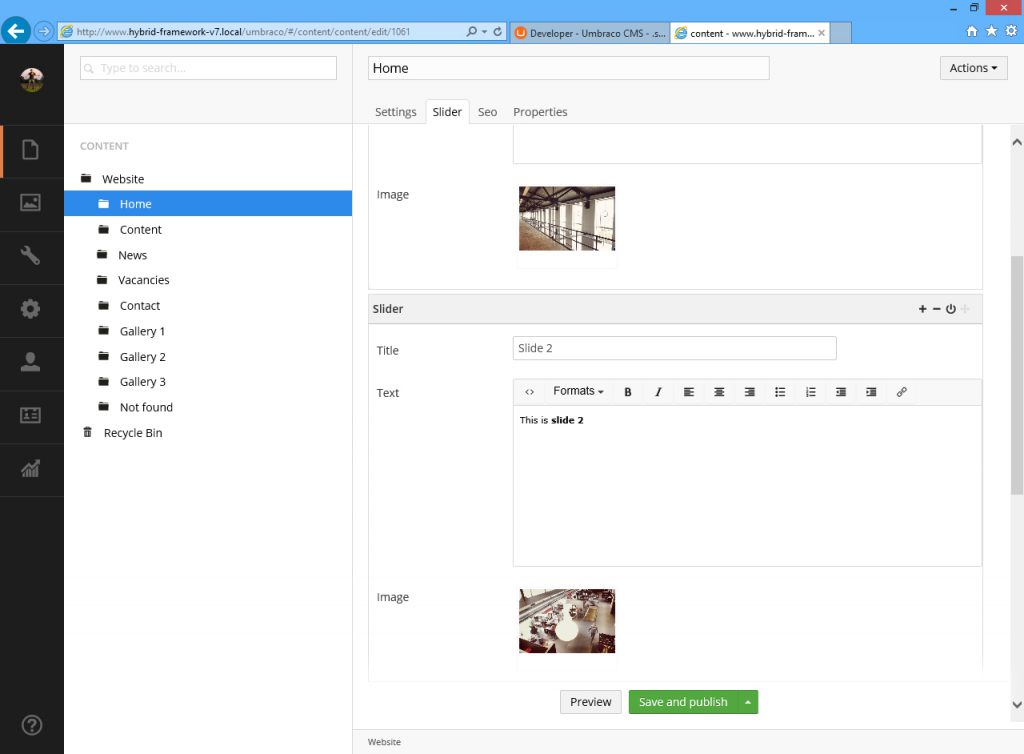Open the Developer gear section

point(31,309)
